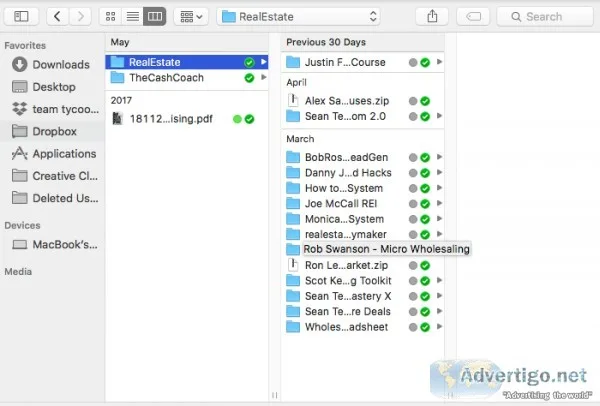Go back with the left chevron
The width and height of the screenshot is (600, 406).
point(57,16)
